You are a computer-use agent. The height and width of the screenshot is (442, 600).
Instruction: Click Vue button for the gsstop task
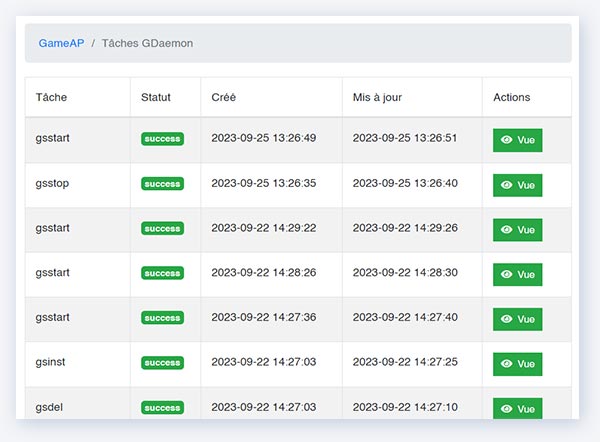coord(517,185)
